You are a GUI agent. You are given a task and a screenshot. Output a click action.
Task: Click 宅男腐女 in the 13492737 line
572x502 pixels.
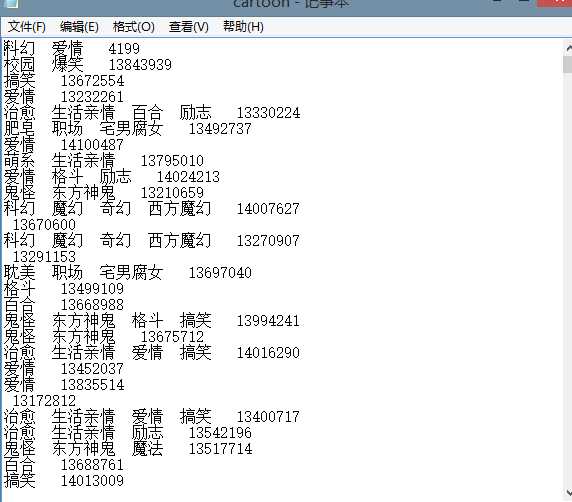(131, 128)
